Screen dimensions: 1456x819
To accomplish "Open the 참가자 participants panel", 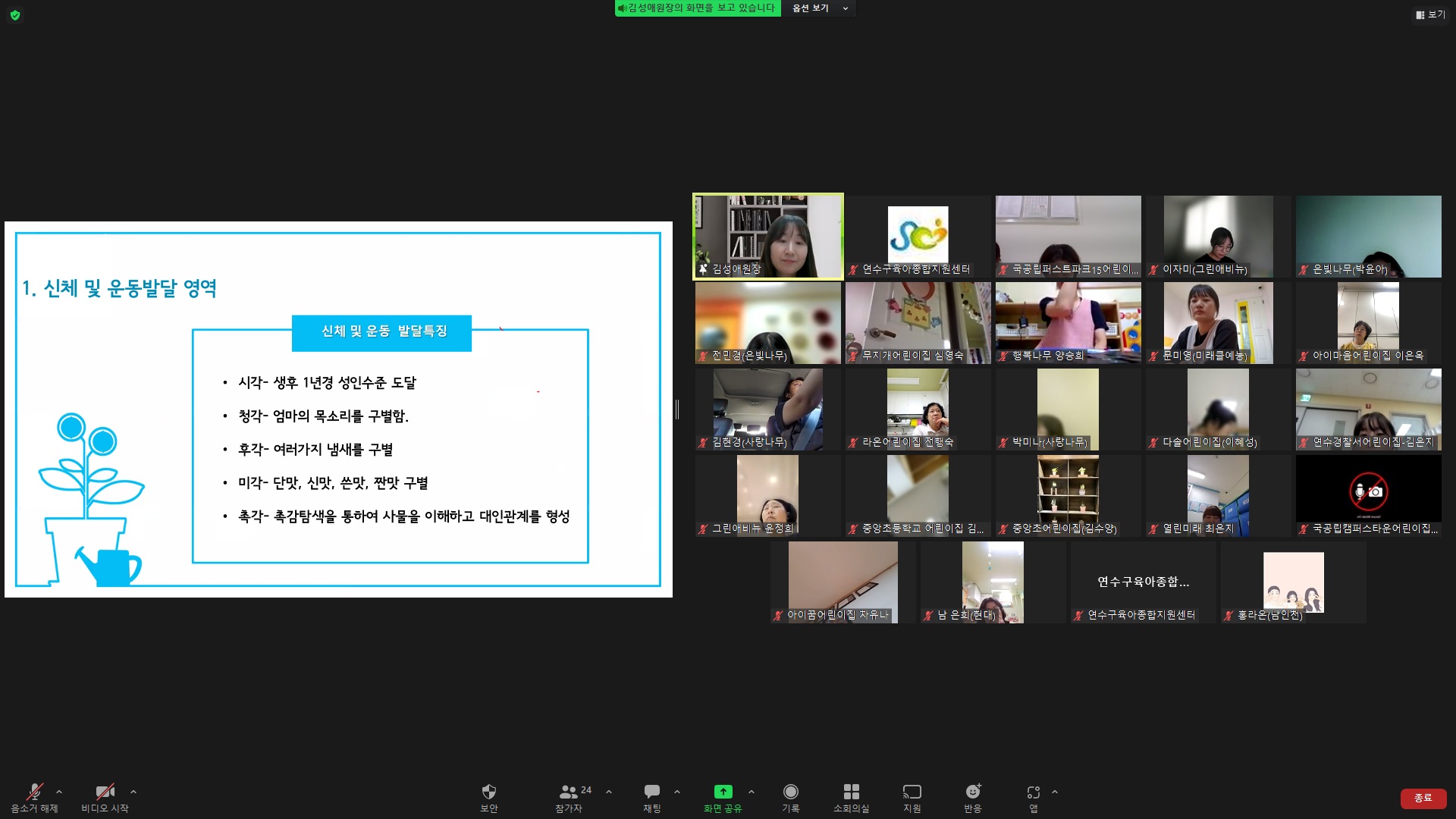I will [x=569, y=798].
